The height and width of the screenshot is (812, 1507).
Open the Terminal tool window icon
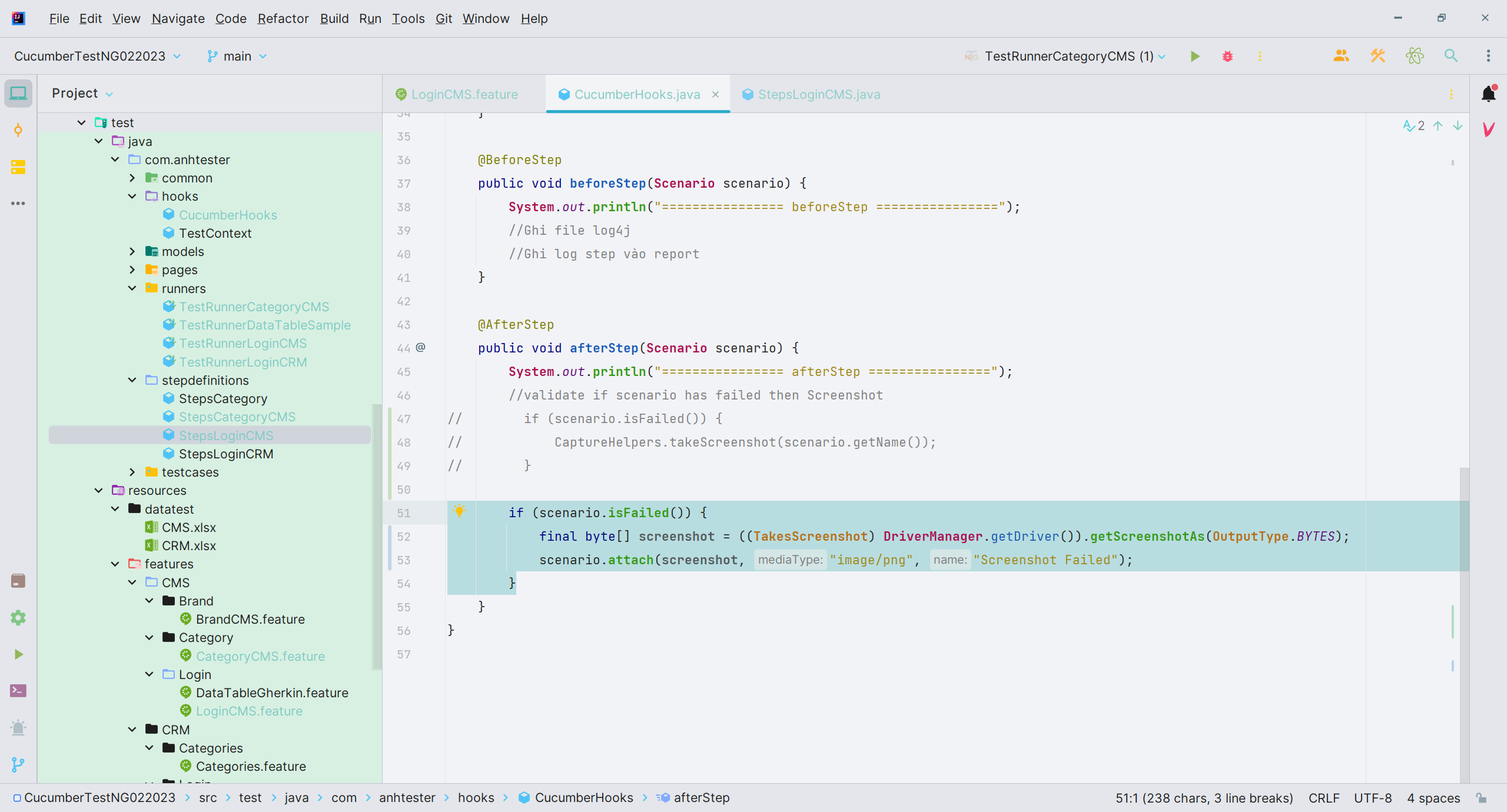(x=18, y=691)
